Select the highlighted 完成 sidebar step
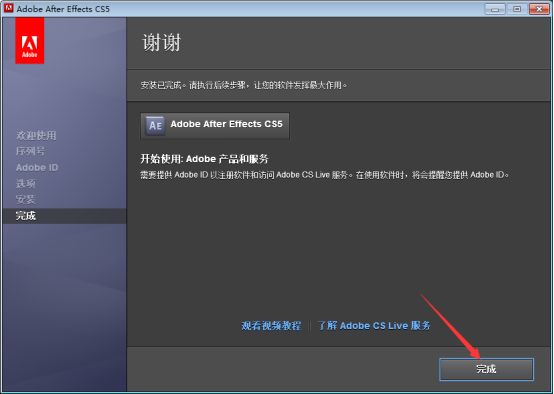Image resolution: width=554 pixels, height=394 pixels. pos(64,216)
